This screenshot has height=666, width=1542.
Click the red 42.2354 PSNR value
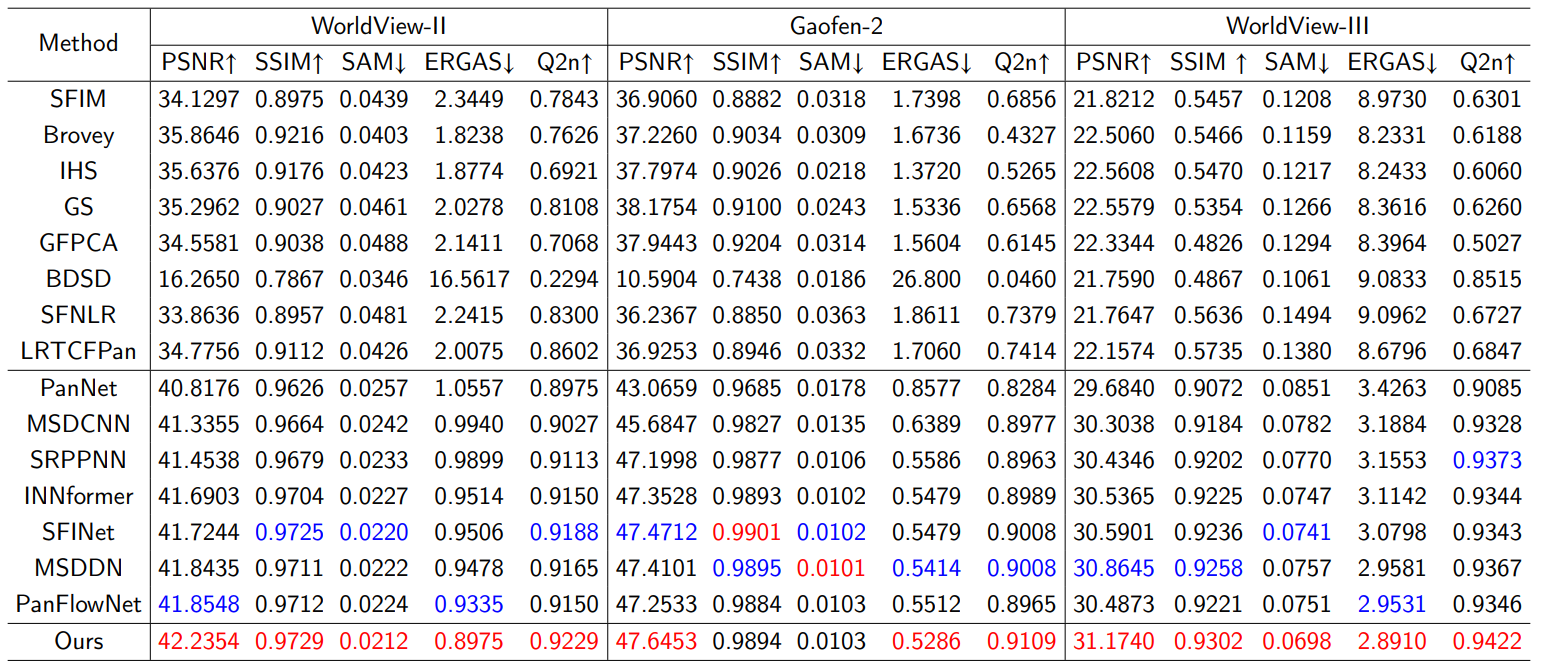198,642
